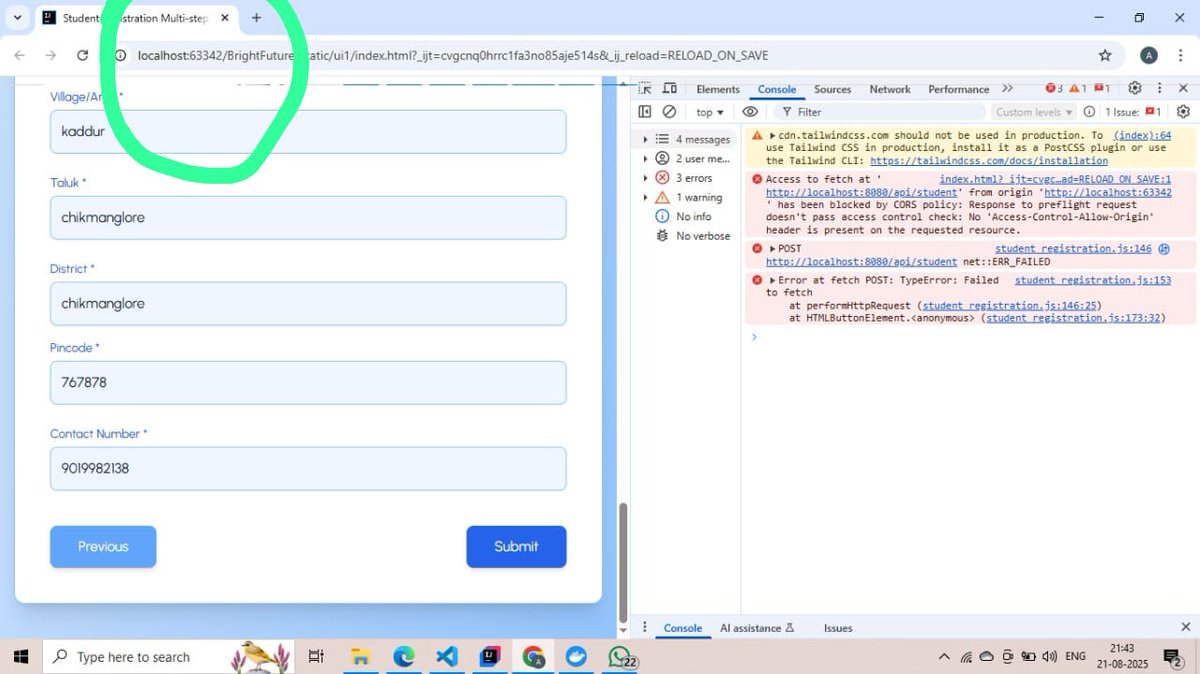This screenshot has height=674, width=1200.
Task: Select the 'No info' sidebar row
Action: point(685,216)
